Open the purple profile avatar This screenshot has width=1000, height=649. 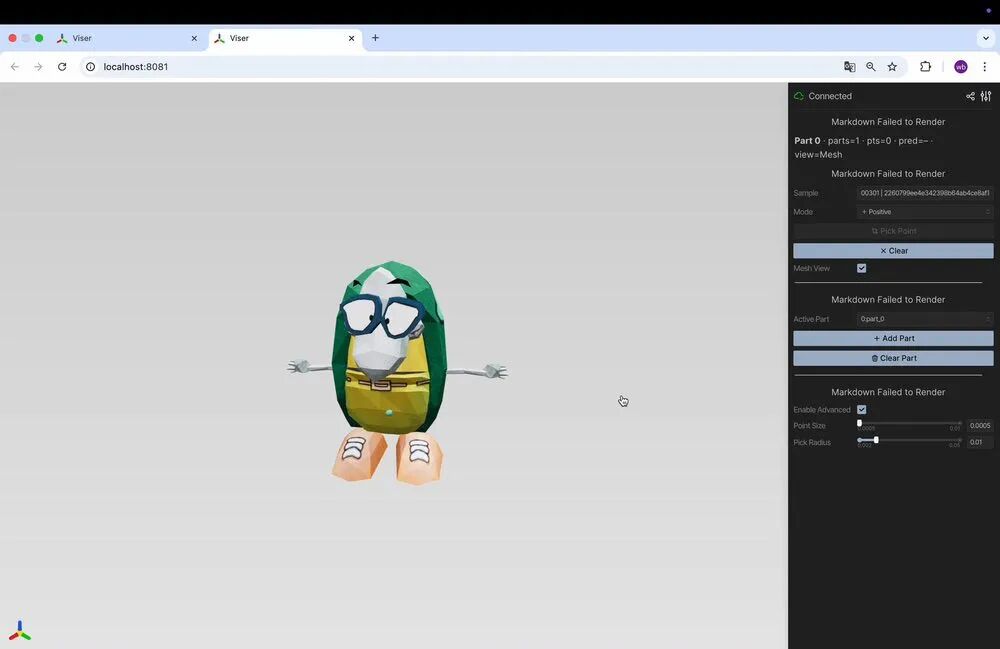(x=960, y=66)
